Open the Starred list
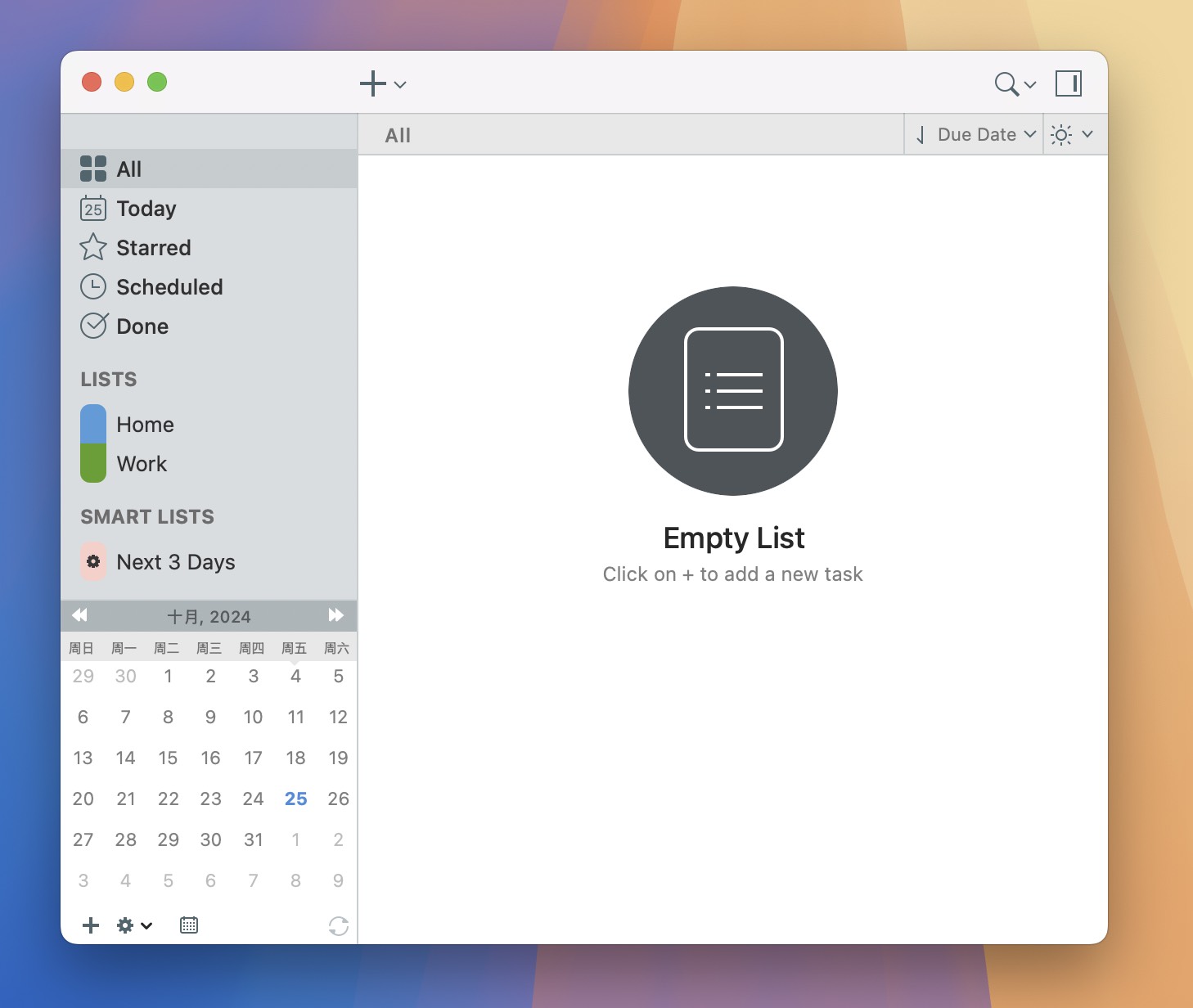This screenshot has width=1193, height=1008. tap(153, 248)
